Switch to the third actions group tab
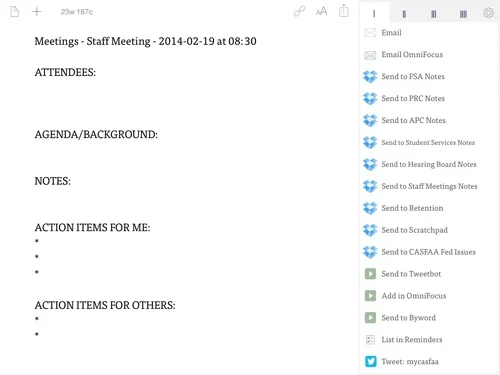Image resolution: width=500 pixels, height=375 pixels. (x=434, y=14)
